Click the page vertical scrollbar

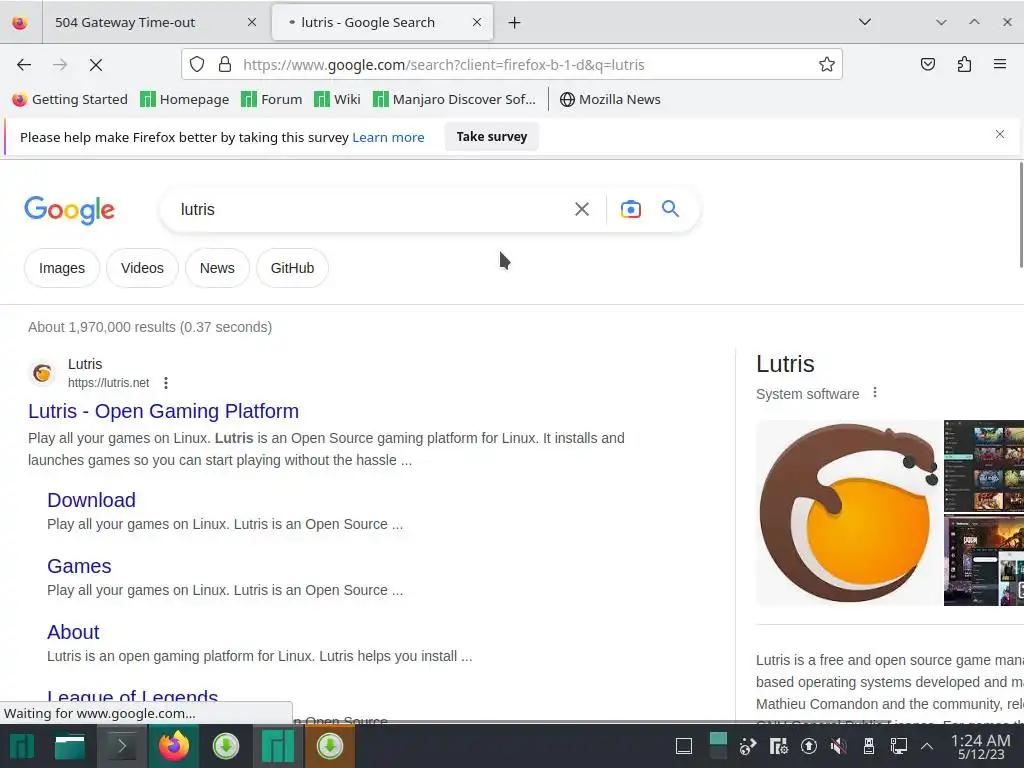coord(1021,216)
